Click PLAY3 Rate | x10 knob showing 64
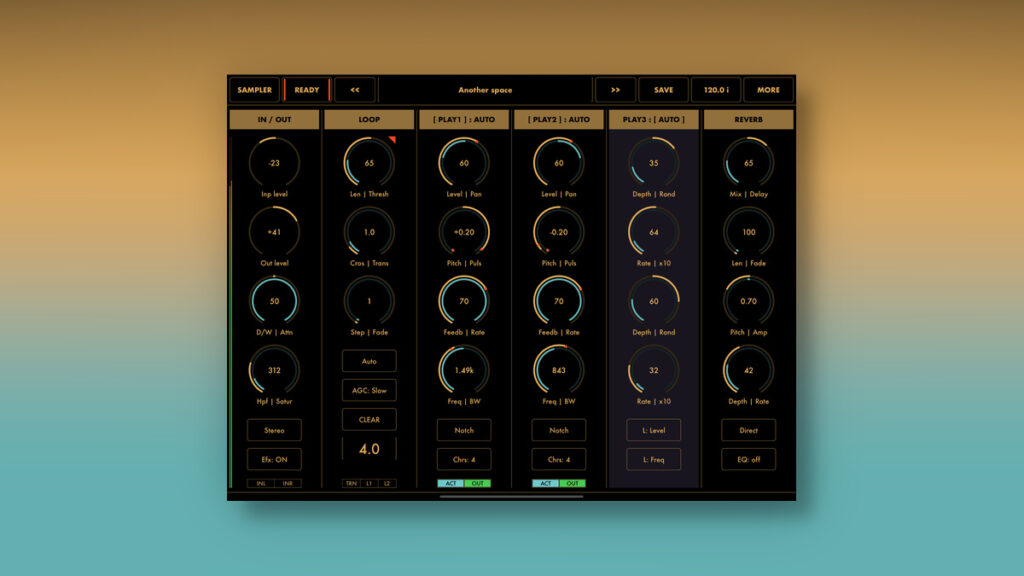 coord(654,232)
